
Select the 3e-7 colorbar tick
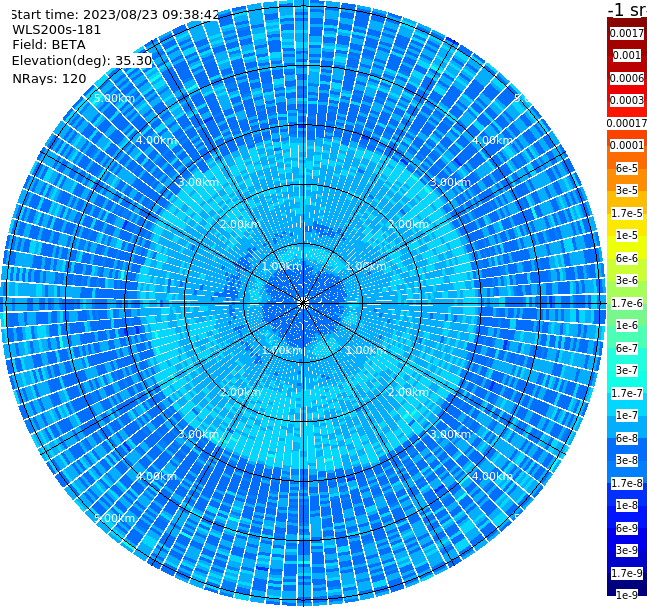(627, 370)
